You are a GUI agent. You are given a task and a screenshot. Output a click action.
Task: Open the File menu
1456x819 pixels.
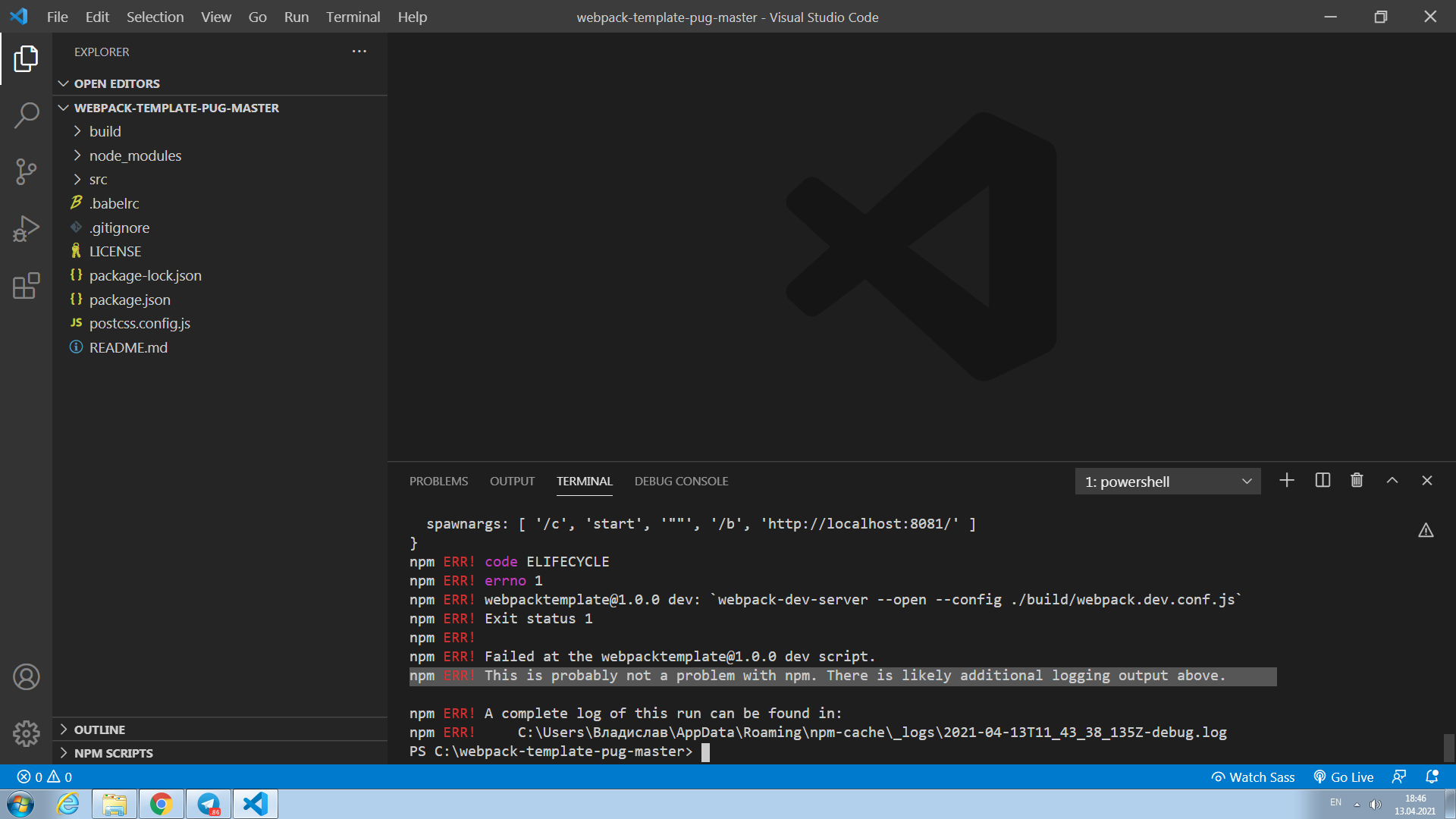(57, 17)
